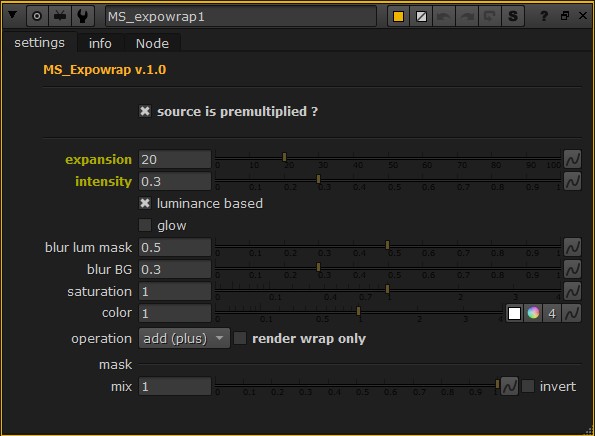Open animation menu for expansion knob

coord(572,159)
